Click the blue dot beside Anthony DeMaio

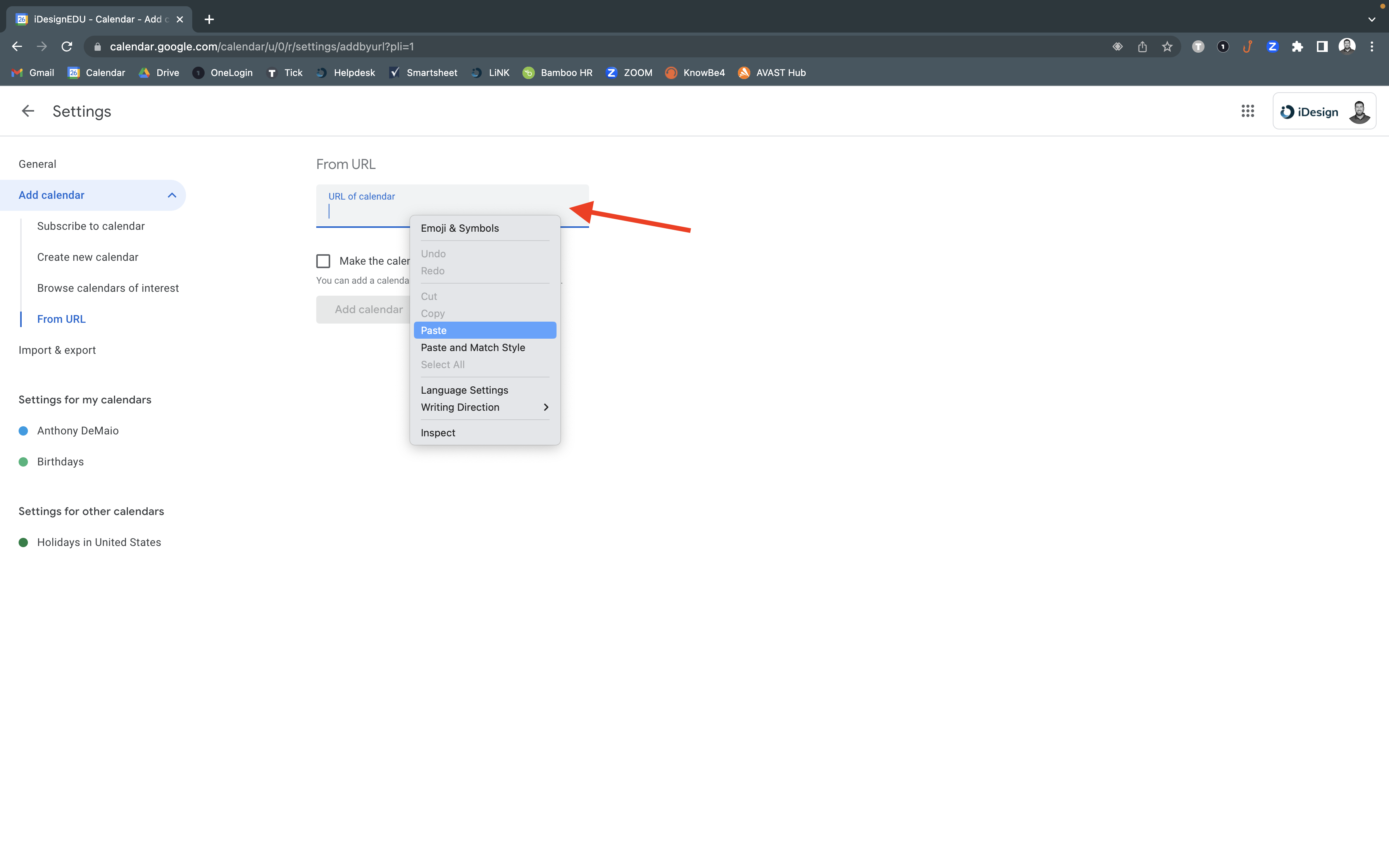pyautogui.click(x=24, y=431)
